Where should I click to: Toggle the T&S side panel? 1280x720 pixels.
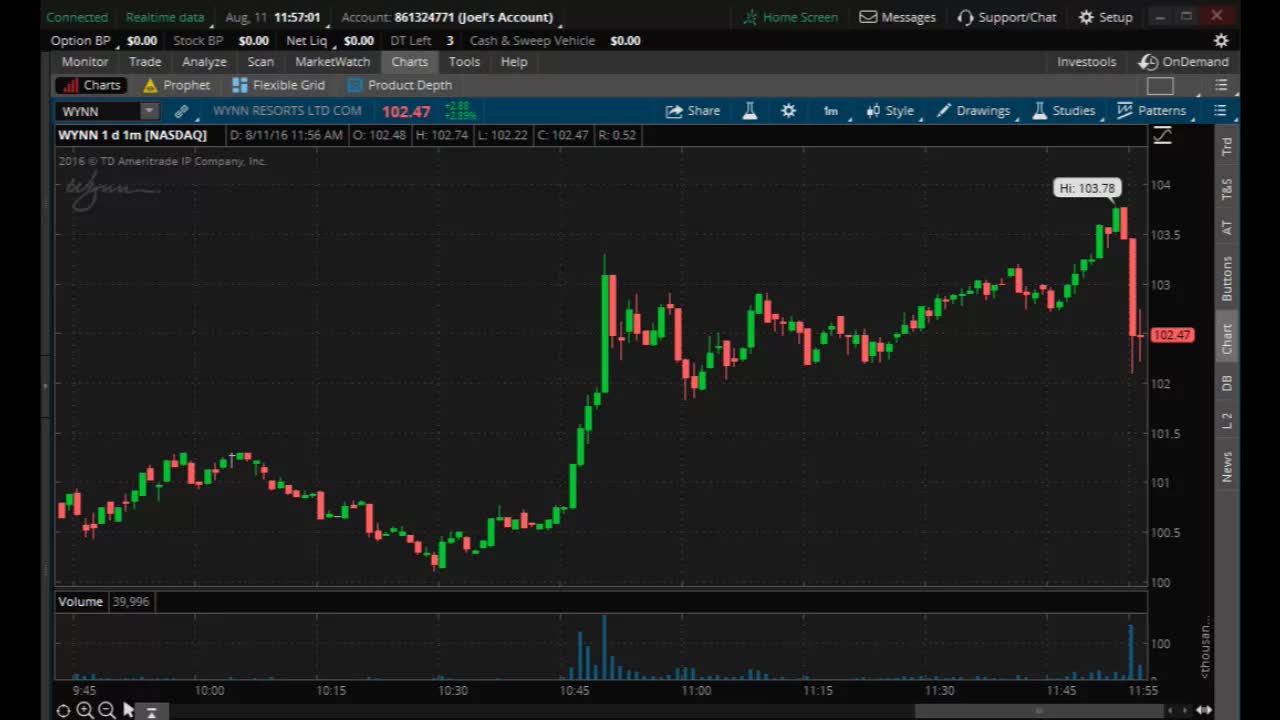point(1227,188)
